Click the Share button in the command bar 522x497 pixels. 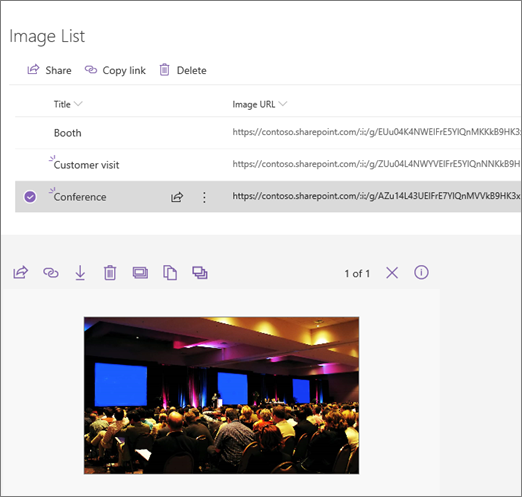click(x=49, y=70)
